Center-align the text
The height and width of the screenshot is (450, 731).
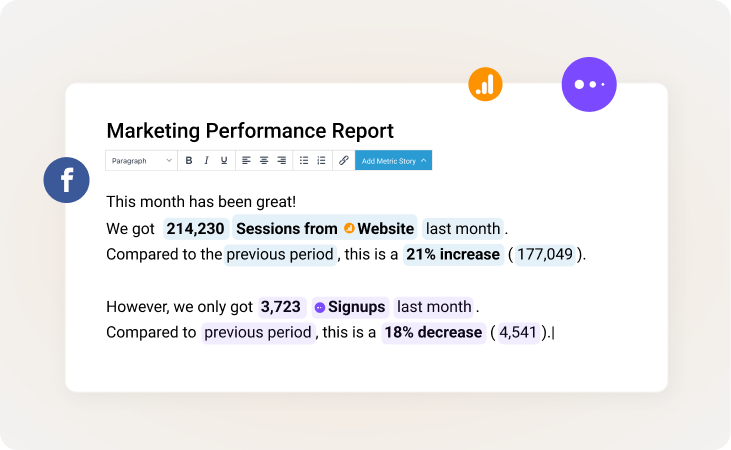tap(264, 160)
